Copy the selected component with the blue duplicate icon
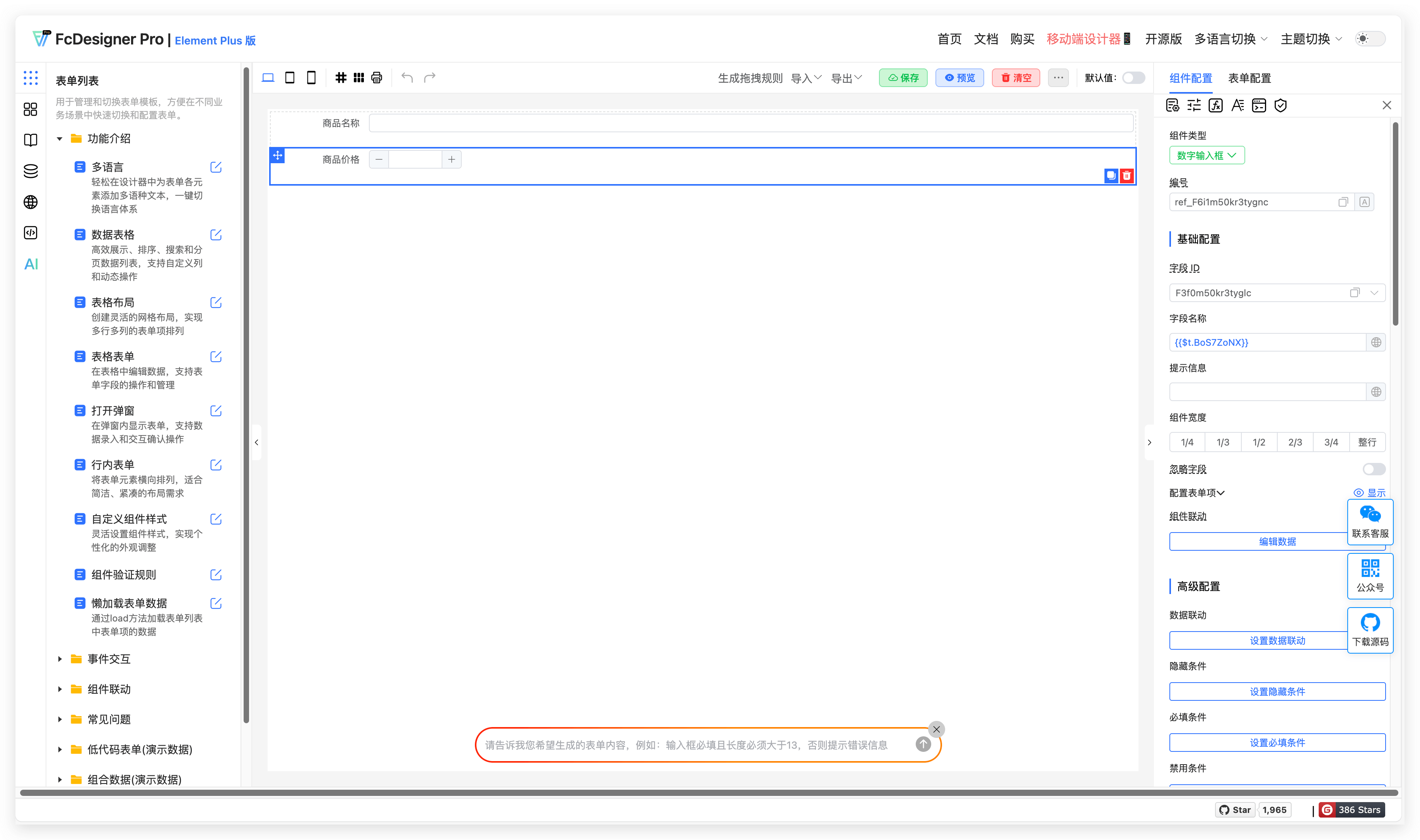The image size is (1420, 840). (1111, 176)
